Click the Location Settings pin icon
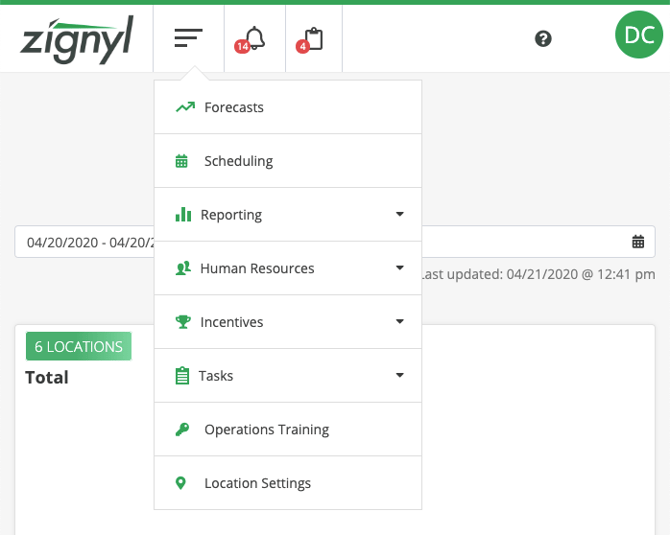This screenshot has width=670, height=535. click(x=181, y=483)
